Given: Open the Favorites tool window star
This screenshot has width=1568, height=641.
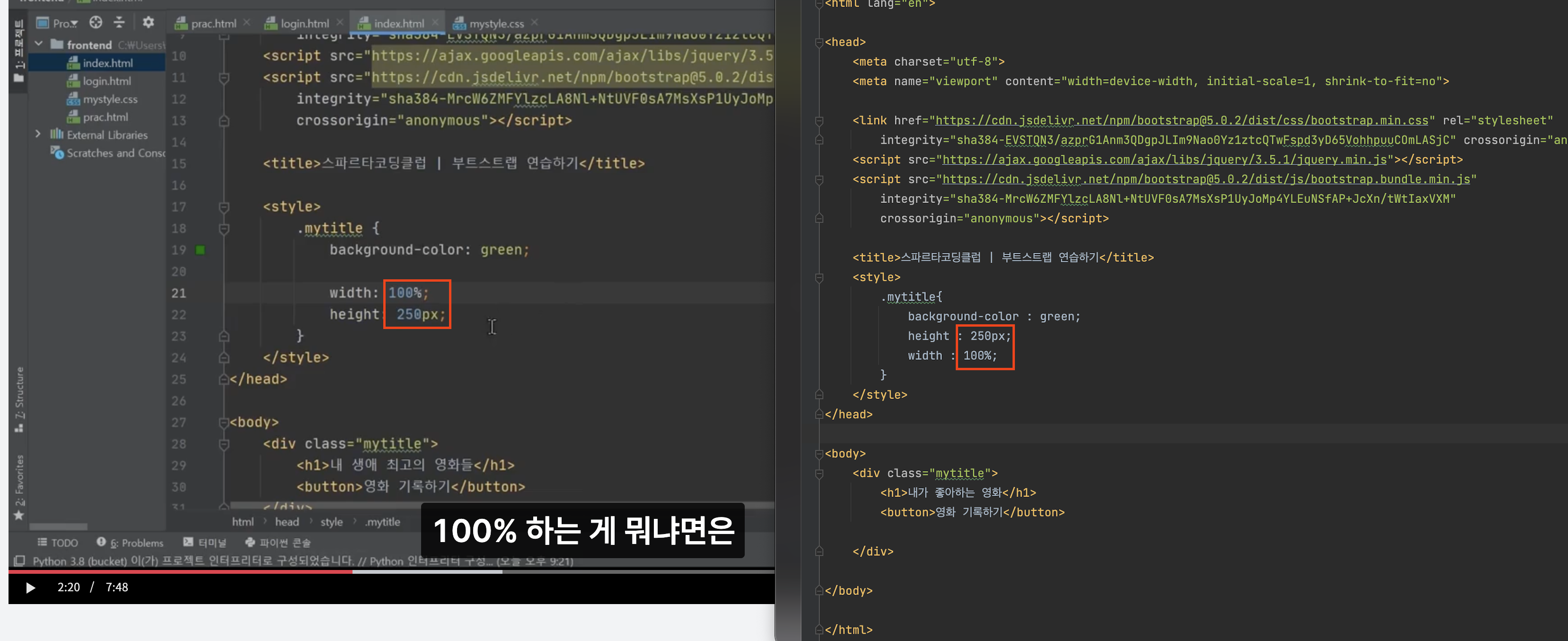Looking at the screenshot, I should tap(19, 516).
